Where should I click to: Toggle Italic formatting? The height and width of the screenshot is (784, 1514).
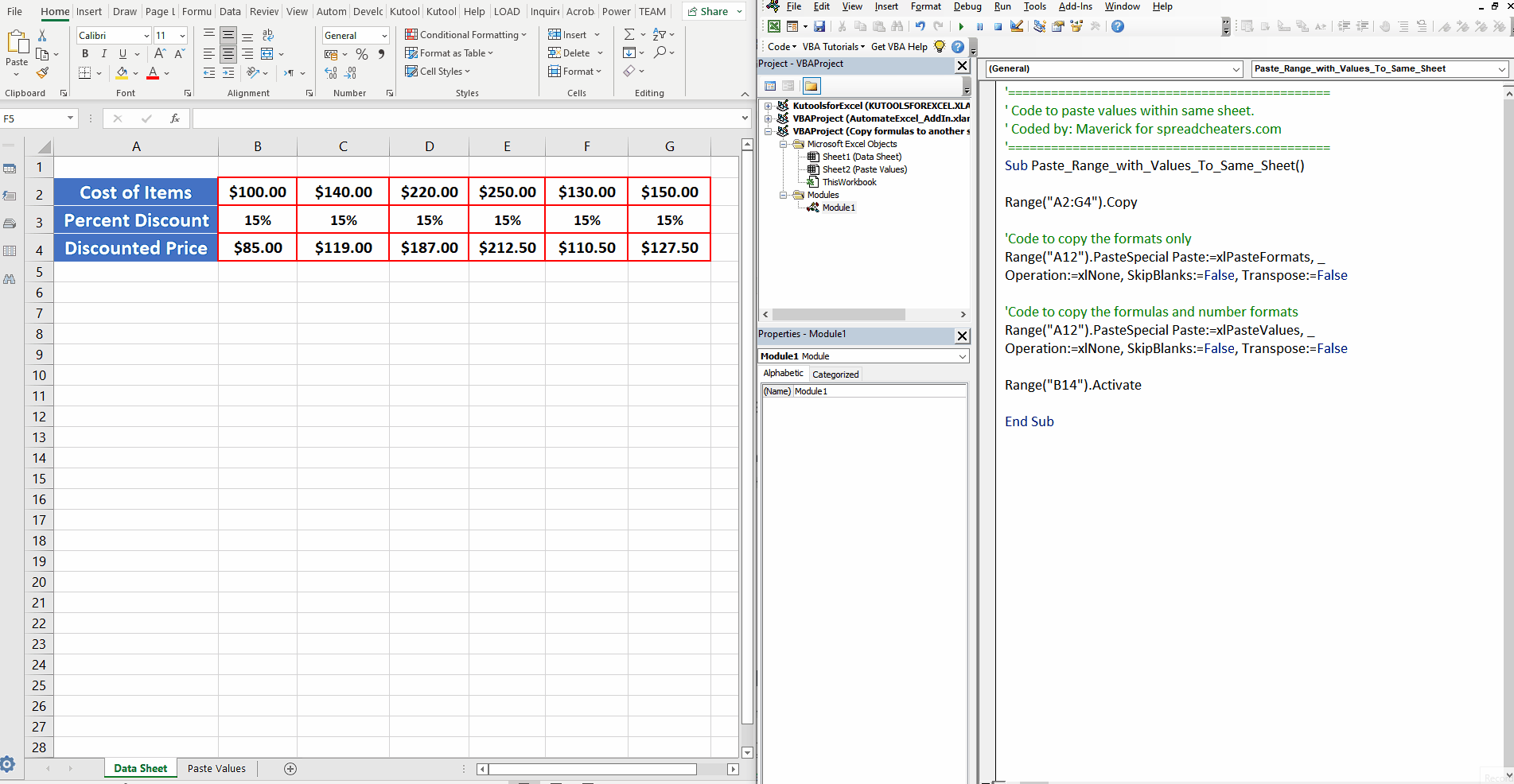[103, 53]
